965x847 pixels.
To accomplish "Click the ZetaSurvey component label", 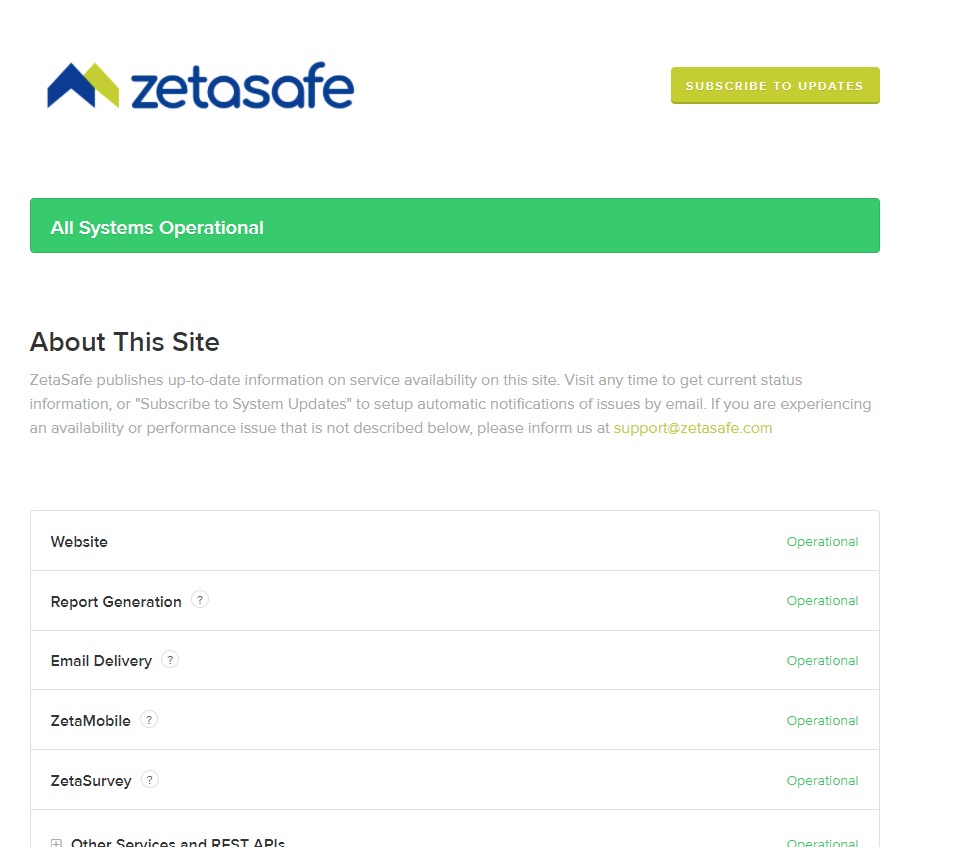I will [91, 781].
